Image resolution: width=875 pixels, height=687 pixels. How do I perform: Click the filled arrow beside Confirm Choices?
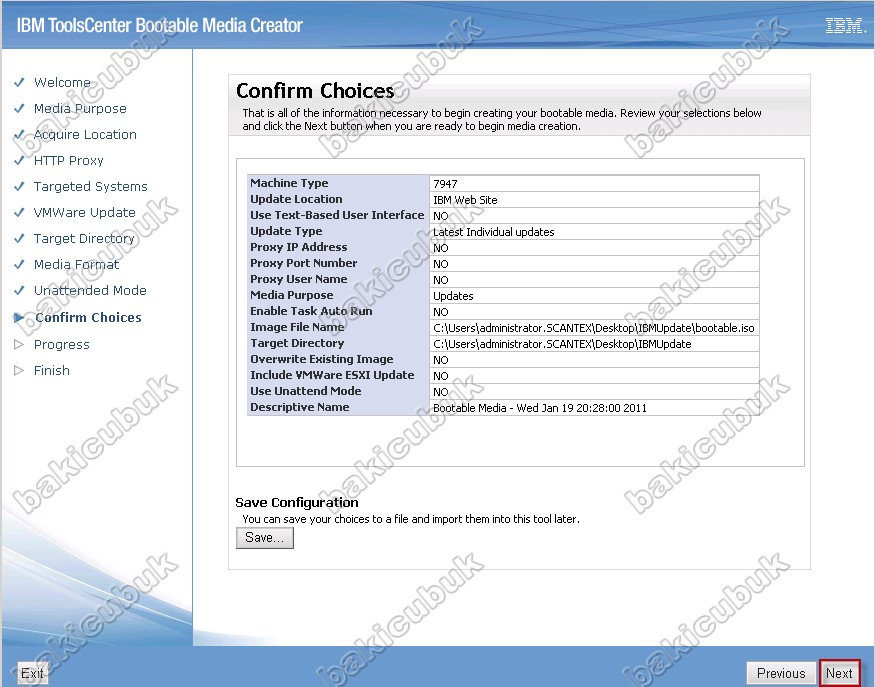coord(19,318)
